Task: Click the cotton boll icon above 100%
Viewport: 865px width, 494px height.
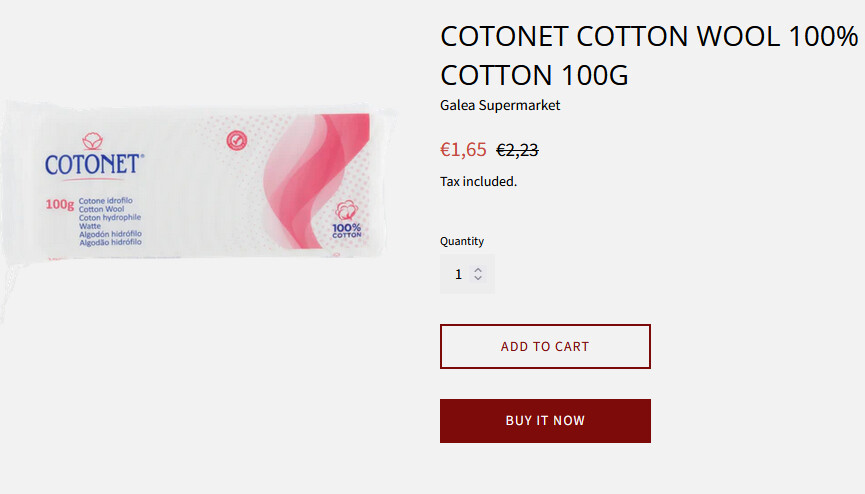Action: (x=347, y=210)
